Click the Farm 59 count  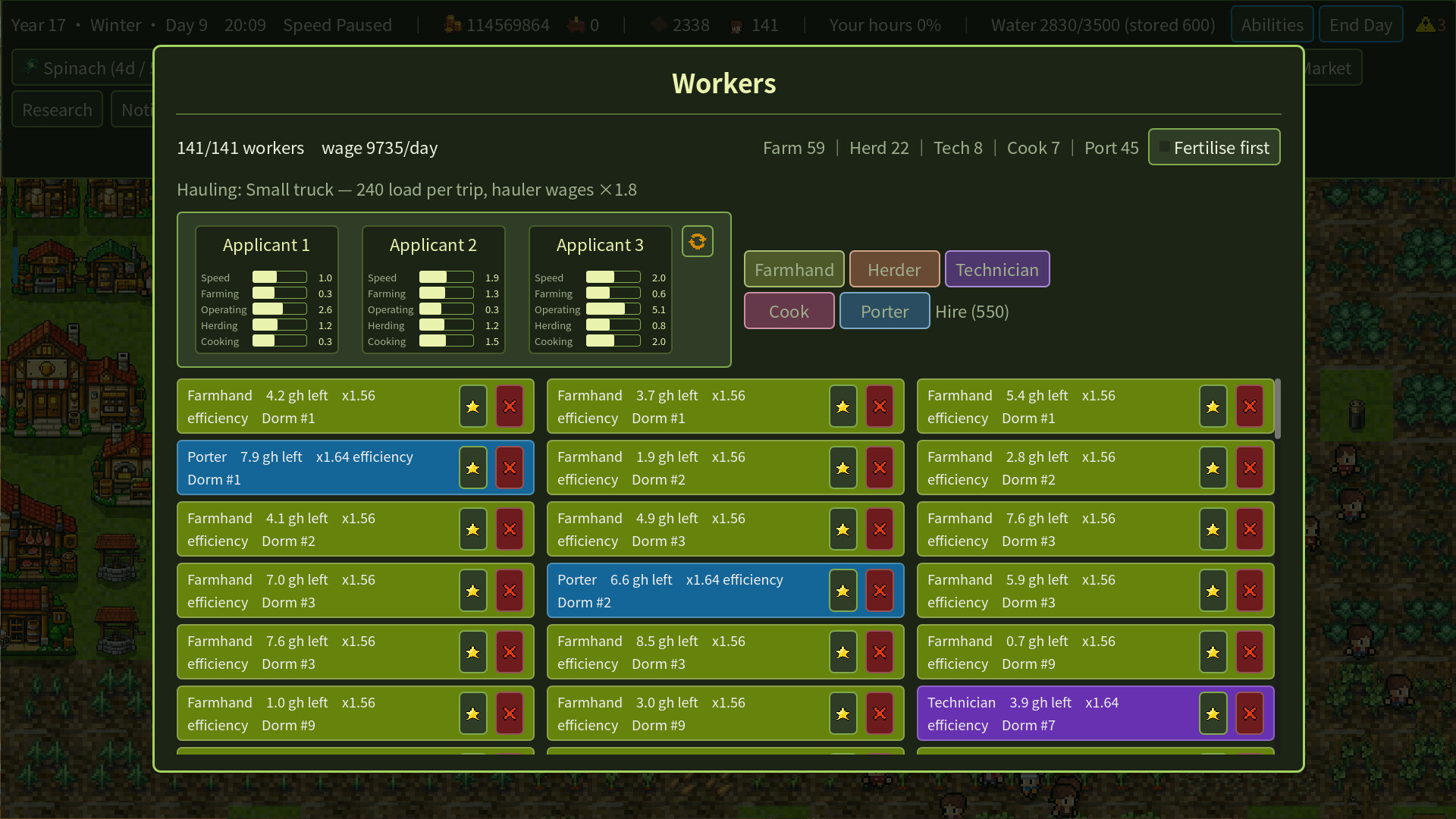pyautogui.click(x=793, y=148)
